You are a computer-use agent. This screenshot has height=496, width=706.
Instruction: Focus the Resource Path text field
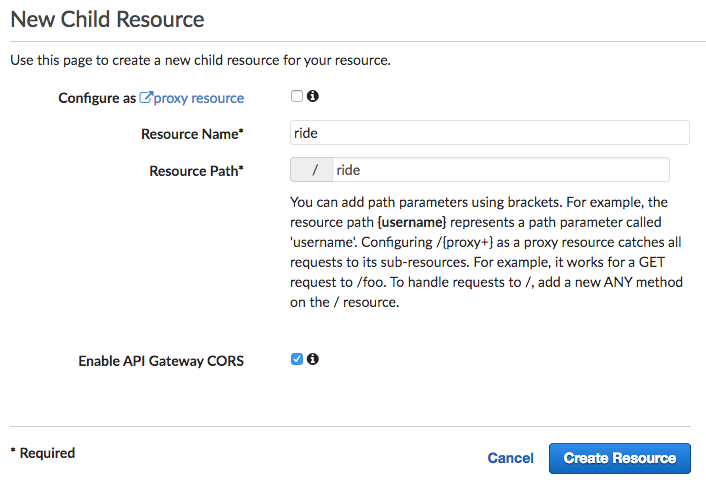click(x=501, y=170)
